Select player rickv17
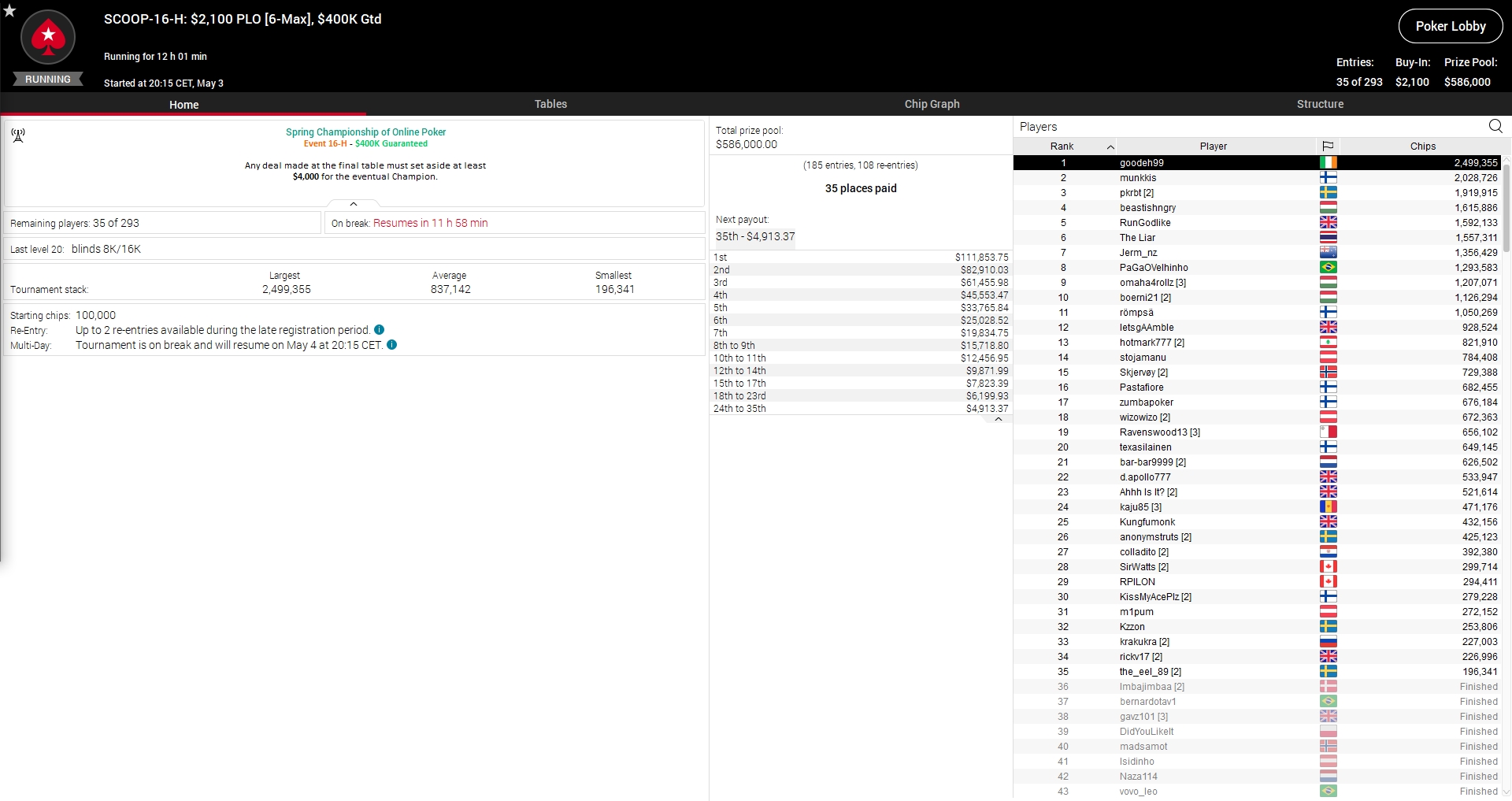Image resolution: width=1512 pixels, height=801 pixels. click(1258, 657)
